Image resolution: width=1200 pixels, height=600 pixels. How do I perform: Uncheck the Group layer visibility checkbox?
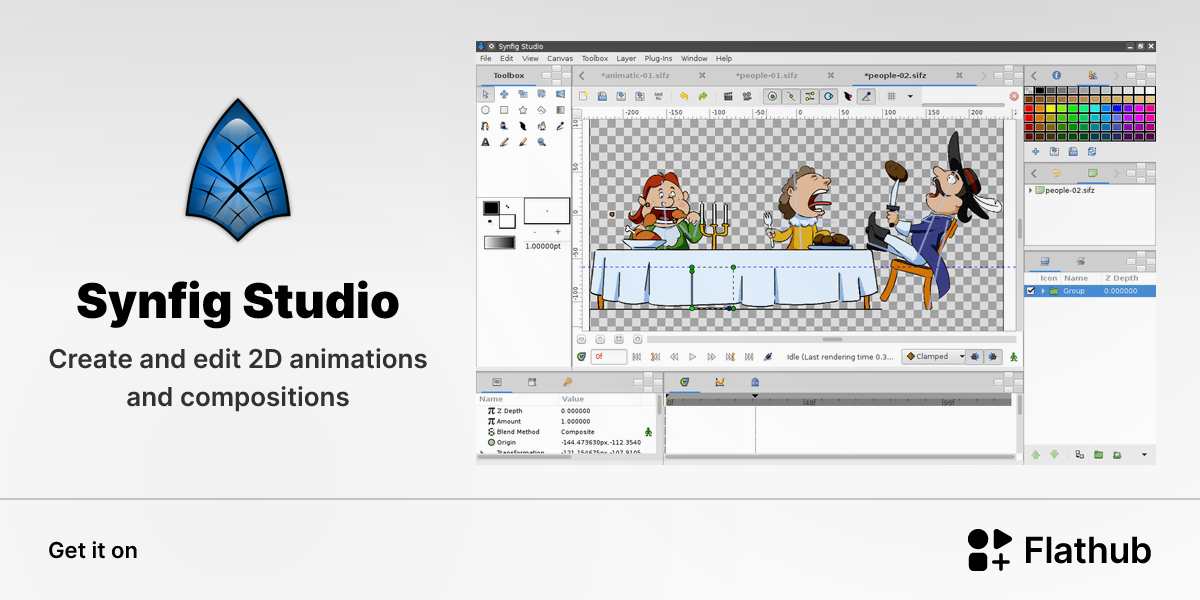pyautogui.click(x=1032, y=291)
